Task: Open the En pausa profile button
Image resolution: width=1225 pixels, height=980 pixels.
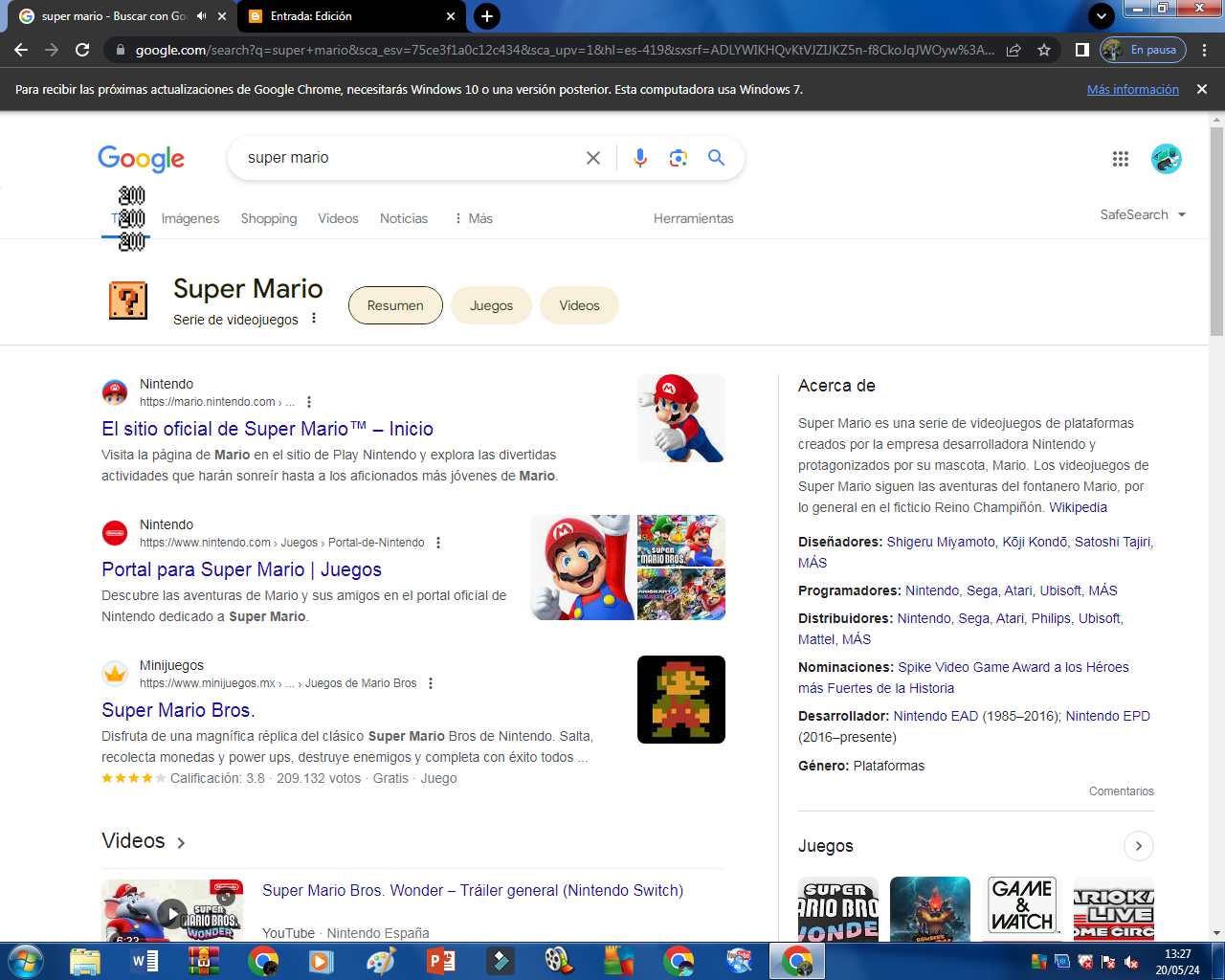Action: (1144, 50)
